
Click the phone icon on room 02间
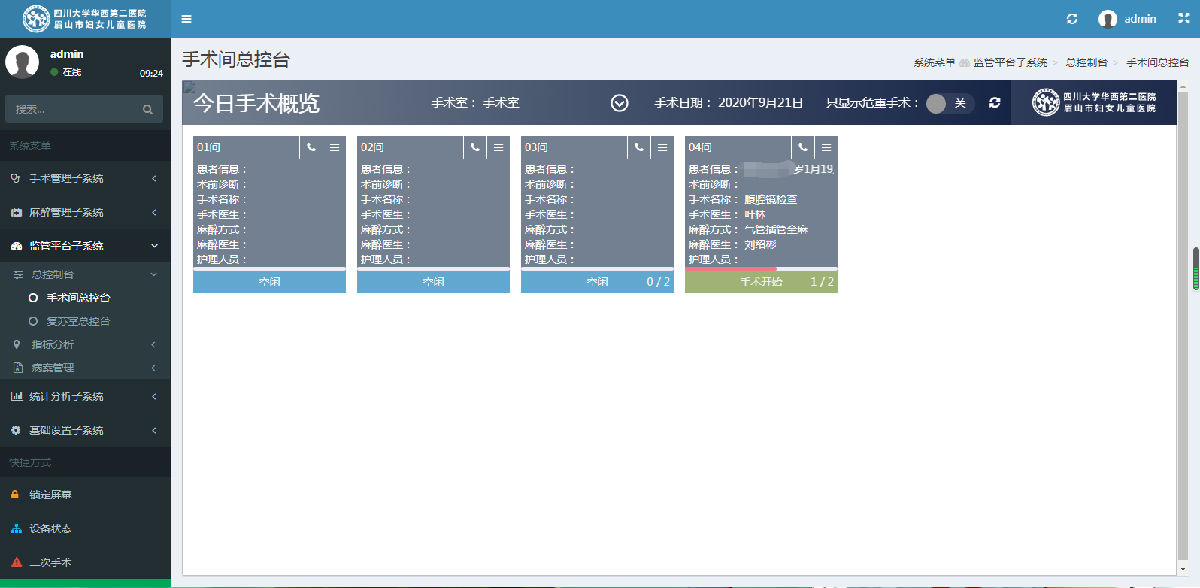(x=475, y=148)
